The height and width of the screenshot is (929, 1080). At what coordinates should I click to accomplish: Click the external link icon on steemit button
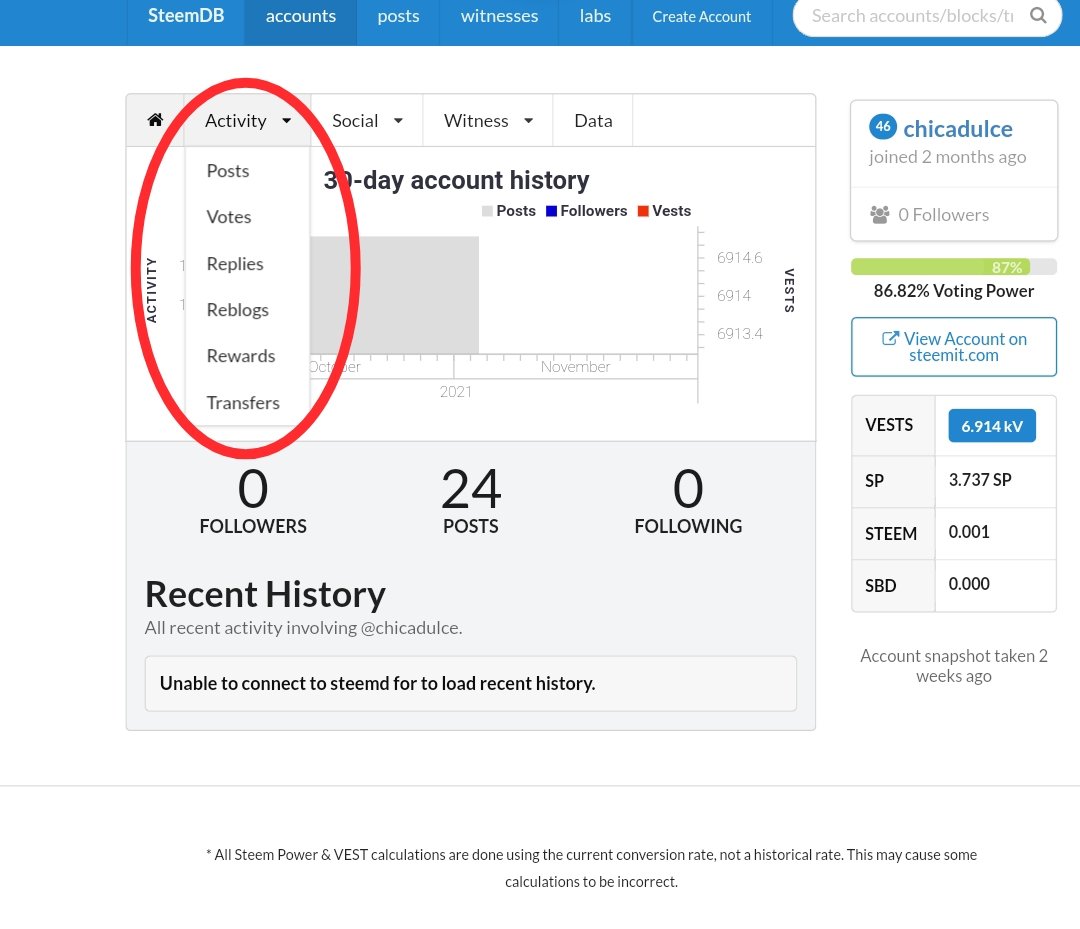point(890,338)
